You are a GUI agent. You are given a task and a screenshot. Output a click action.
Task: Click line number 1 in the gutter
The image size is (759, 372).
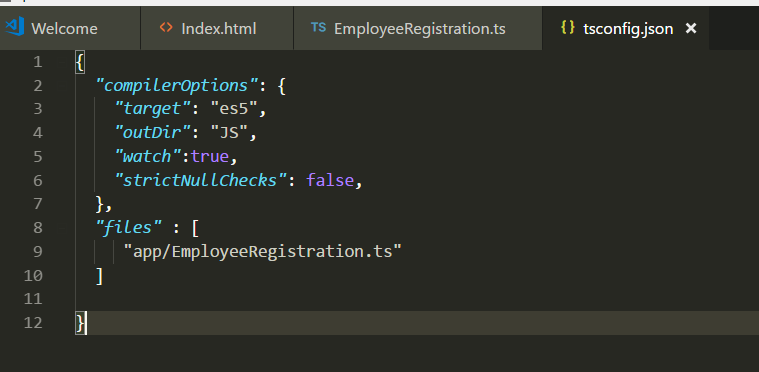point(38,62)
